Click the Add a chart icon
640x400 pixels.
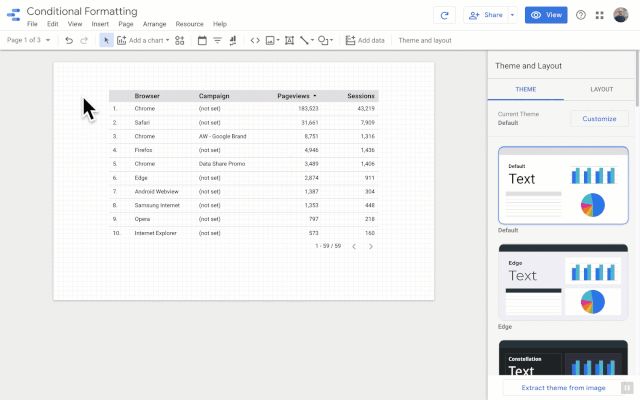(121, 40)
